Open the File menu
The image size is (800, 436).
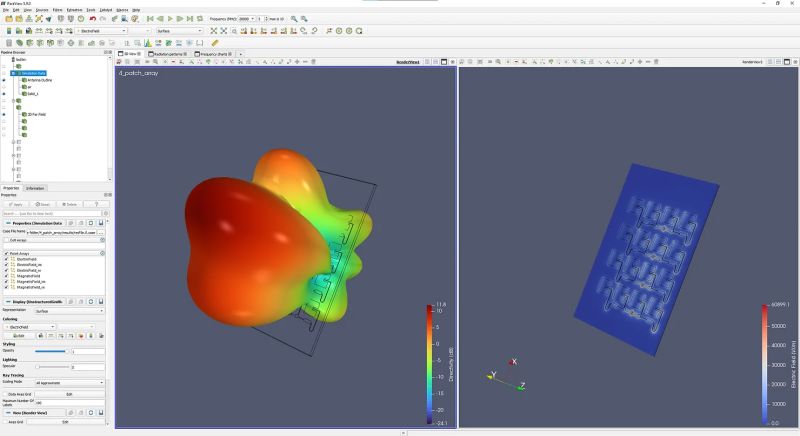[x=6, y=10]
